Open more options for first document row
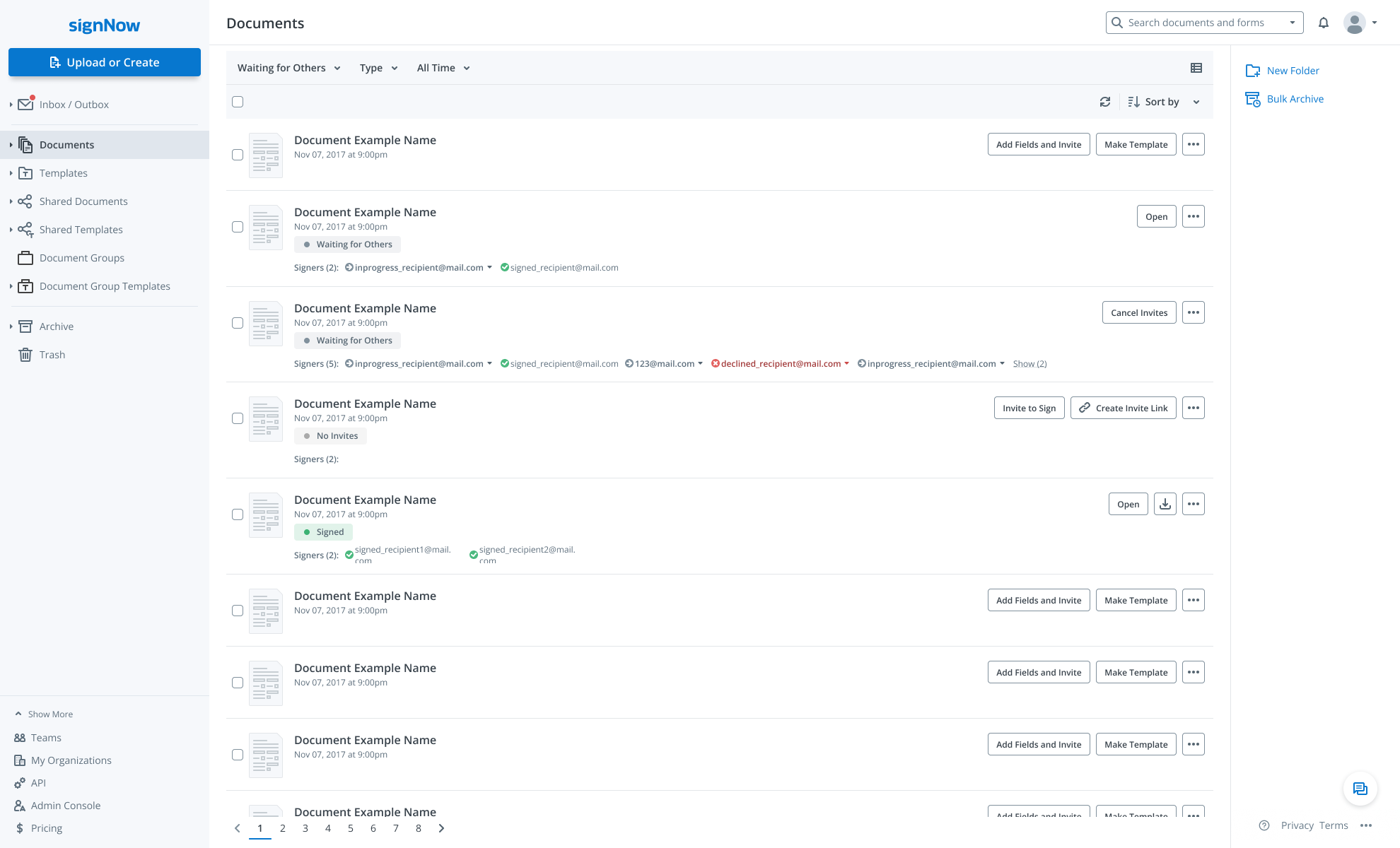 pos(1194,144)
